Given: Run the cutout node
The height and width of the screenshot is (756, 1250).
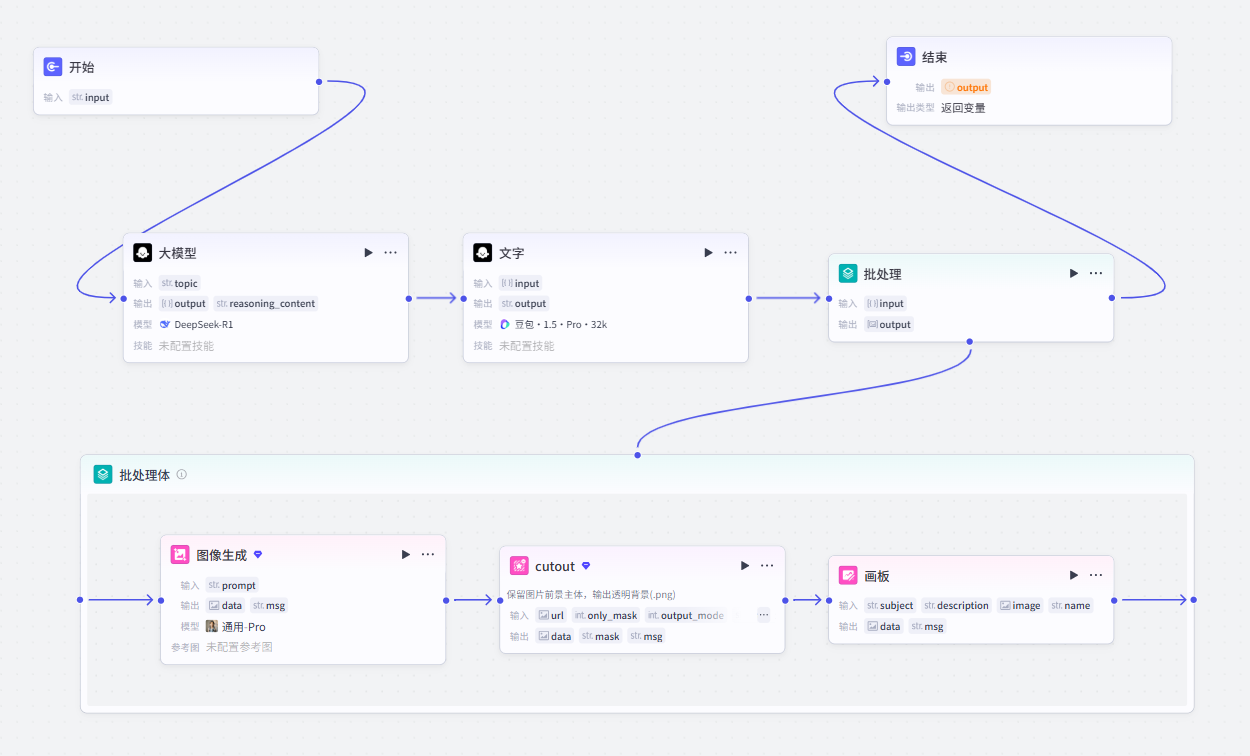Looking at the screenshot, I should (x=745, y=566).
